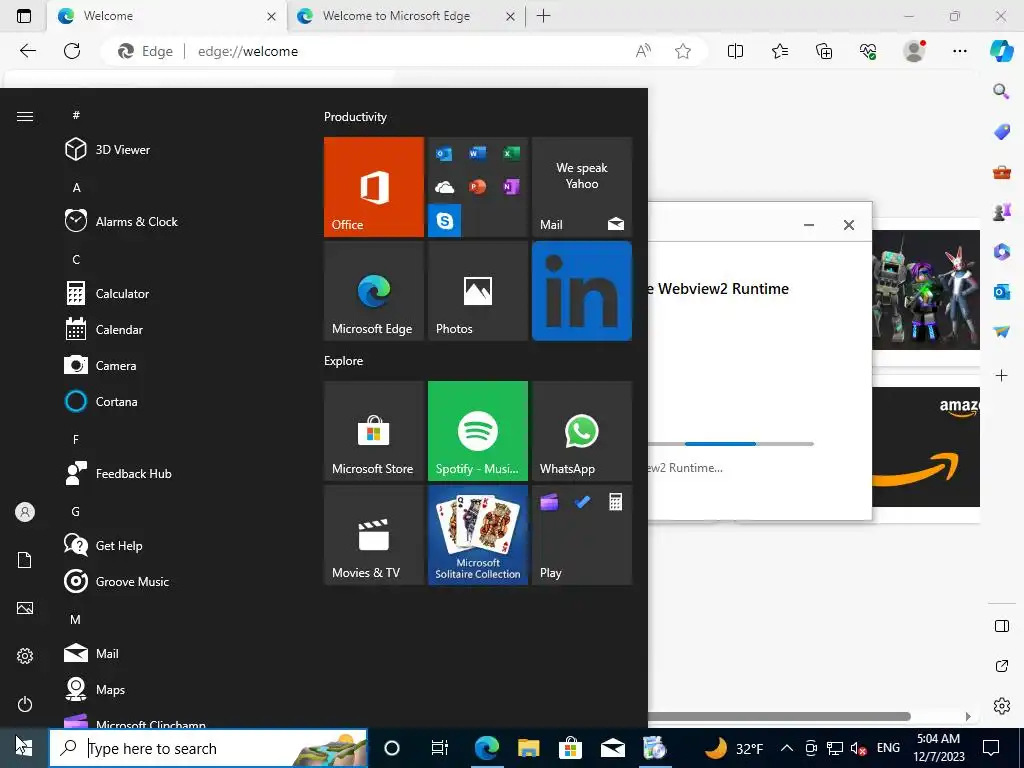
Task: Click the Edge tab actions menu button
Action: point(24,16)
